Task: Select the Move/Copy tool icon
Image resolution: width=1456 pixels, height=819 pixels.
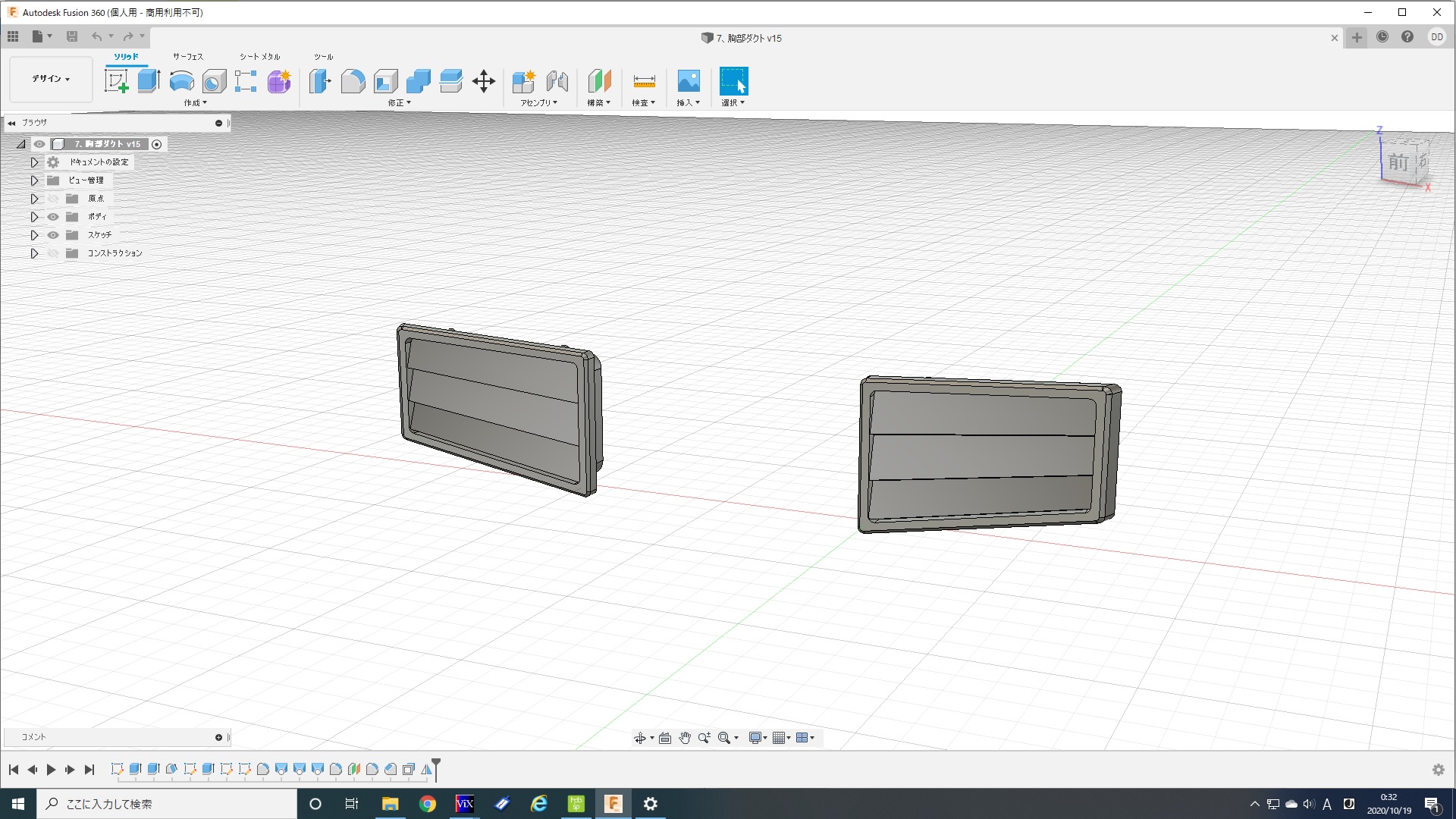Action: 484,81
